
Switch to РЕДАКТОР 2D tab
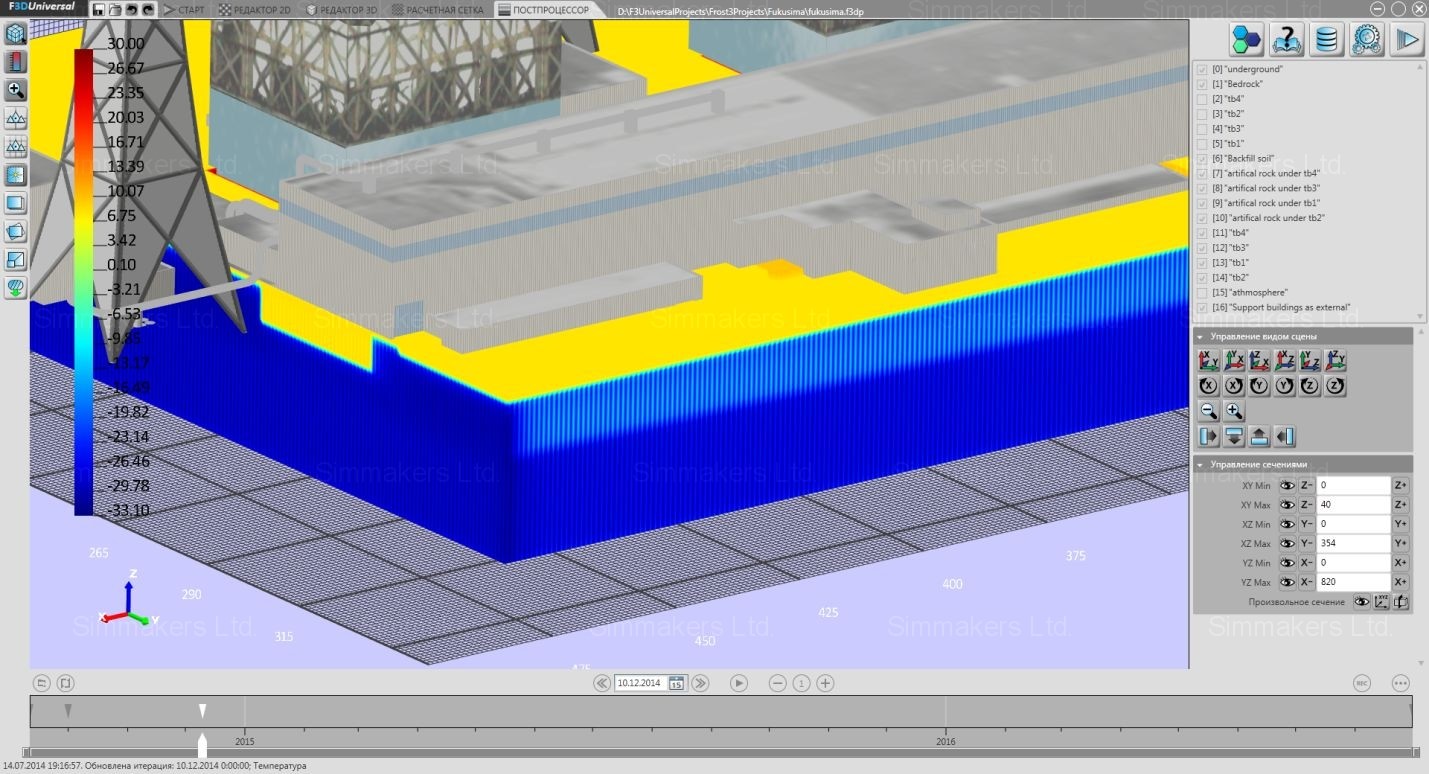pos(256,9)
